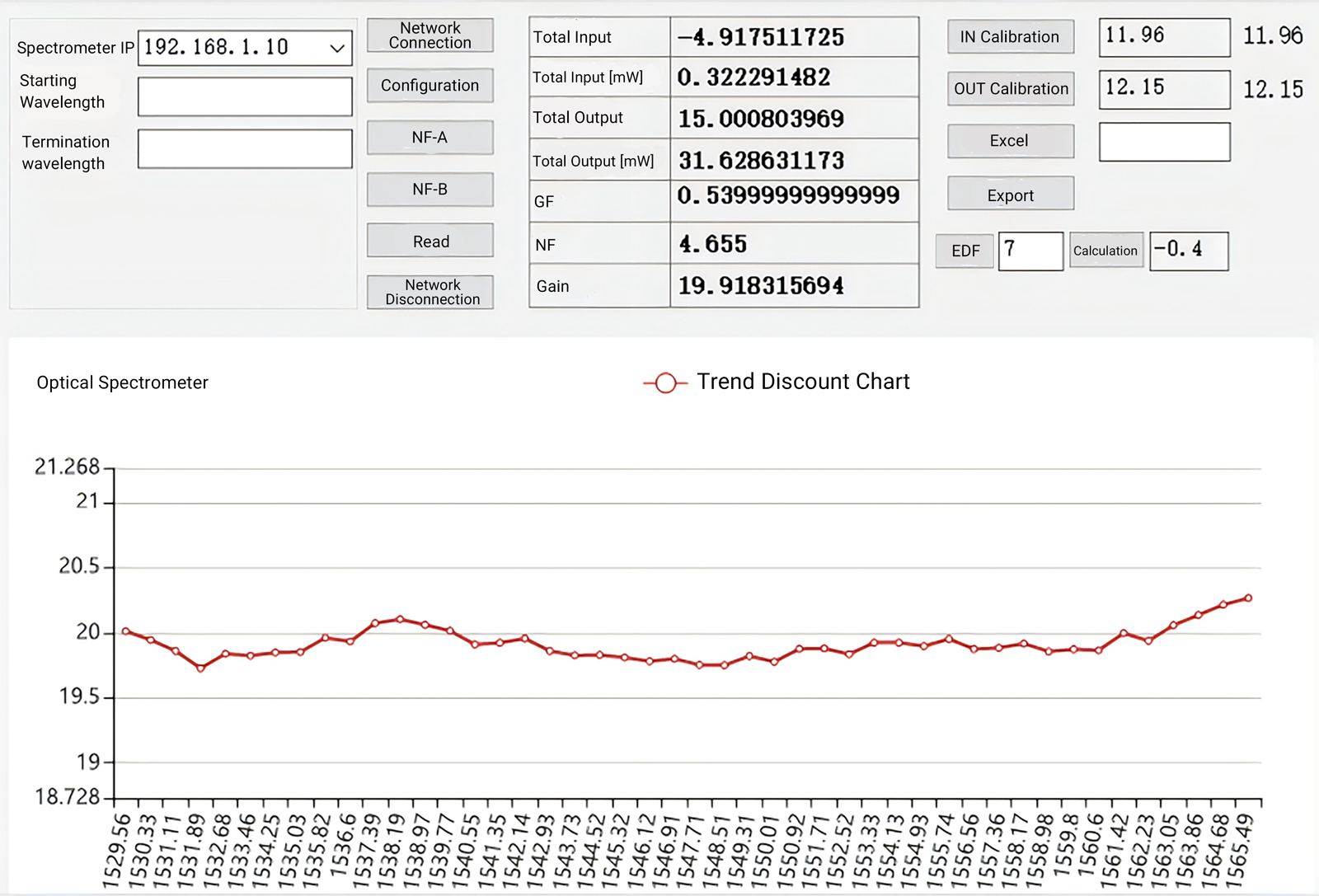Select the IN Calibration value field 11.96
1319x896 pixels.
[1164, 38]
